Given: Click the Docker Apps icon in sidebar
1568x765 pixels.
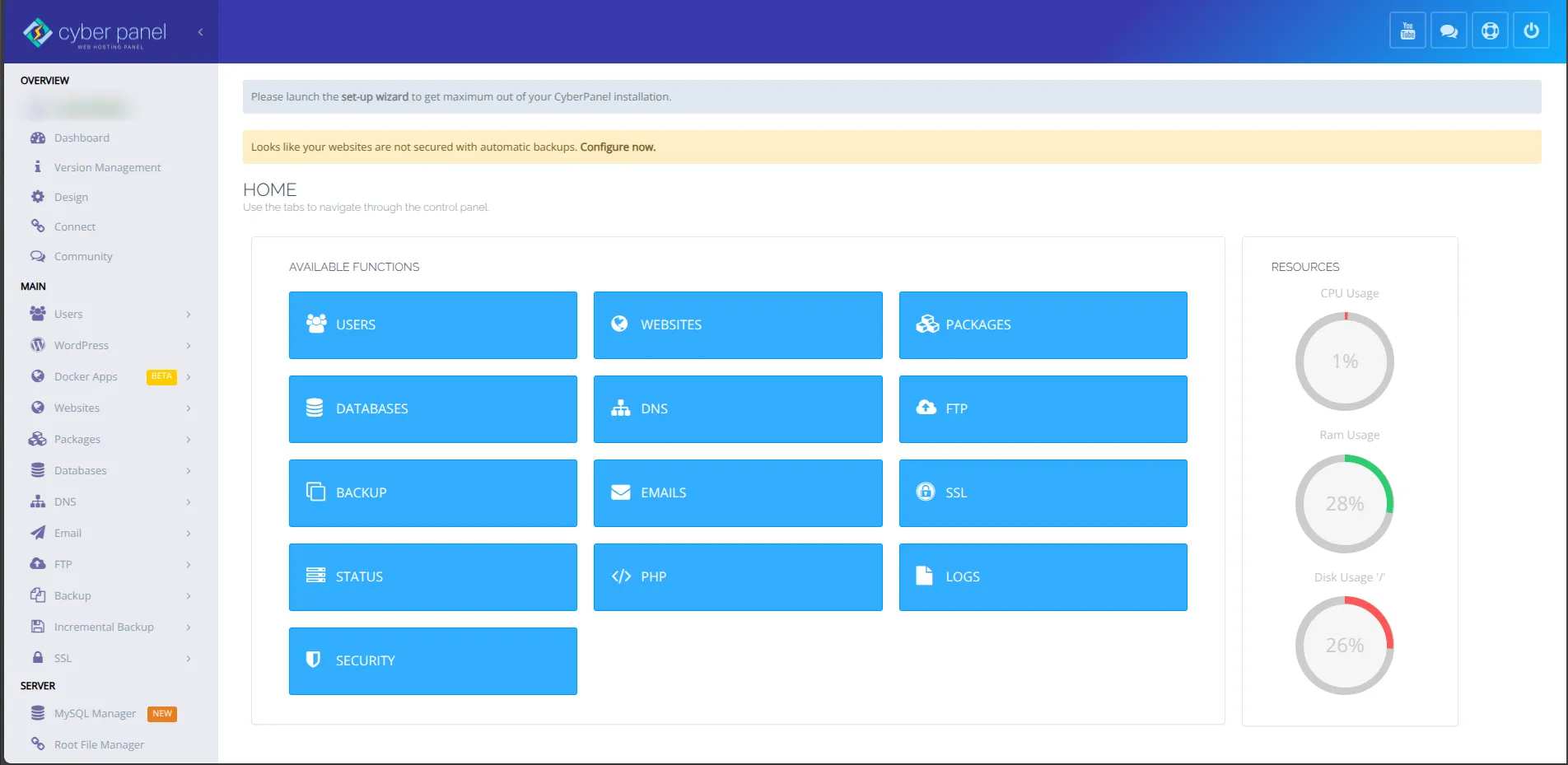Looking at the screenshot, I should point(38,376).
